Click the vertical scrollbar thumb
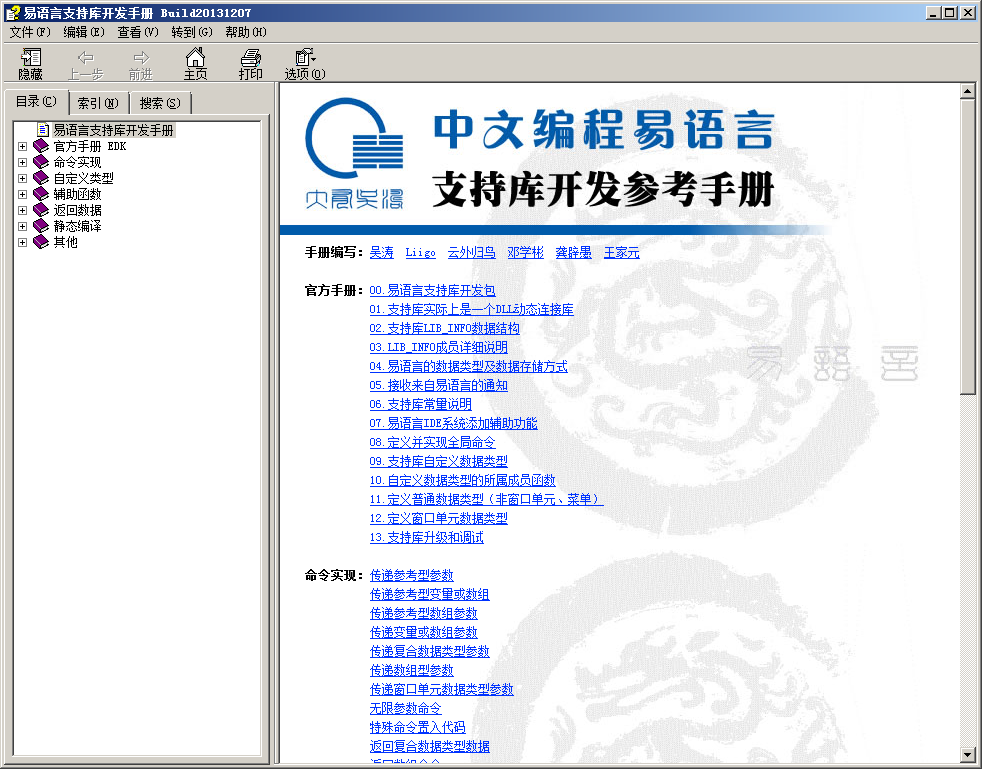This screenshot has width=982, height=769. (x=968, y=247)
